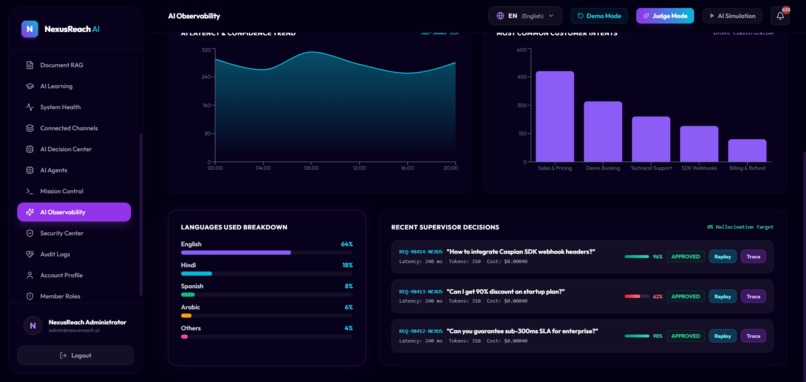Replay the 90% discount startup request
This screenshot has width=806, height=382.
[722, 297]
